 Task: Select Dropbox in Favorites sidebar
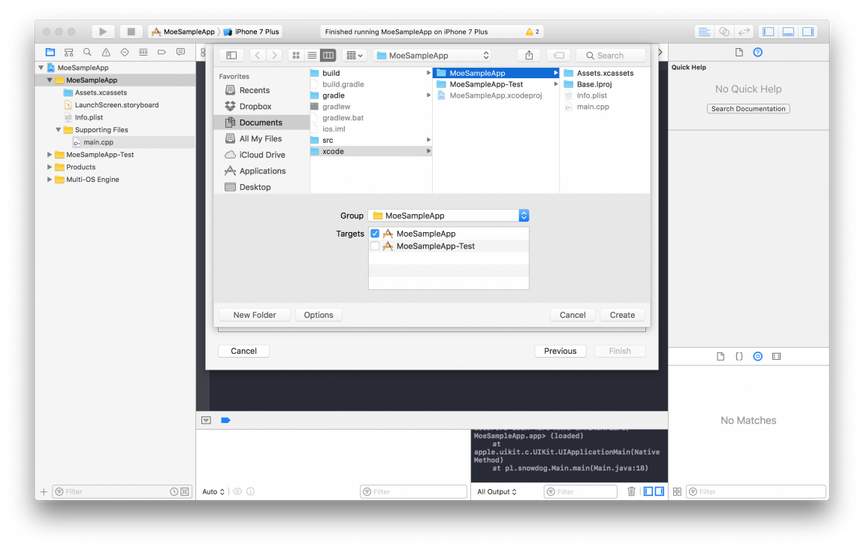(x=255, y=106)
